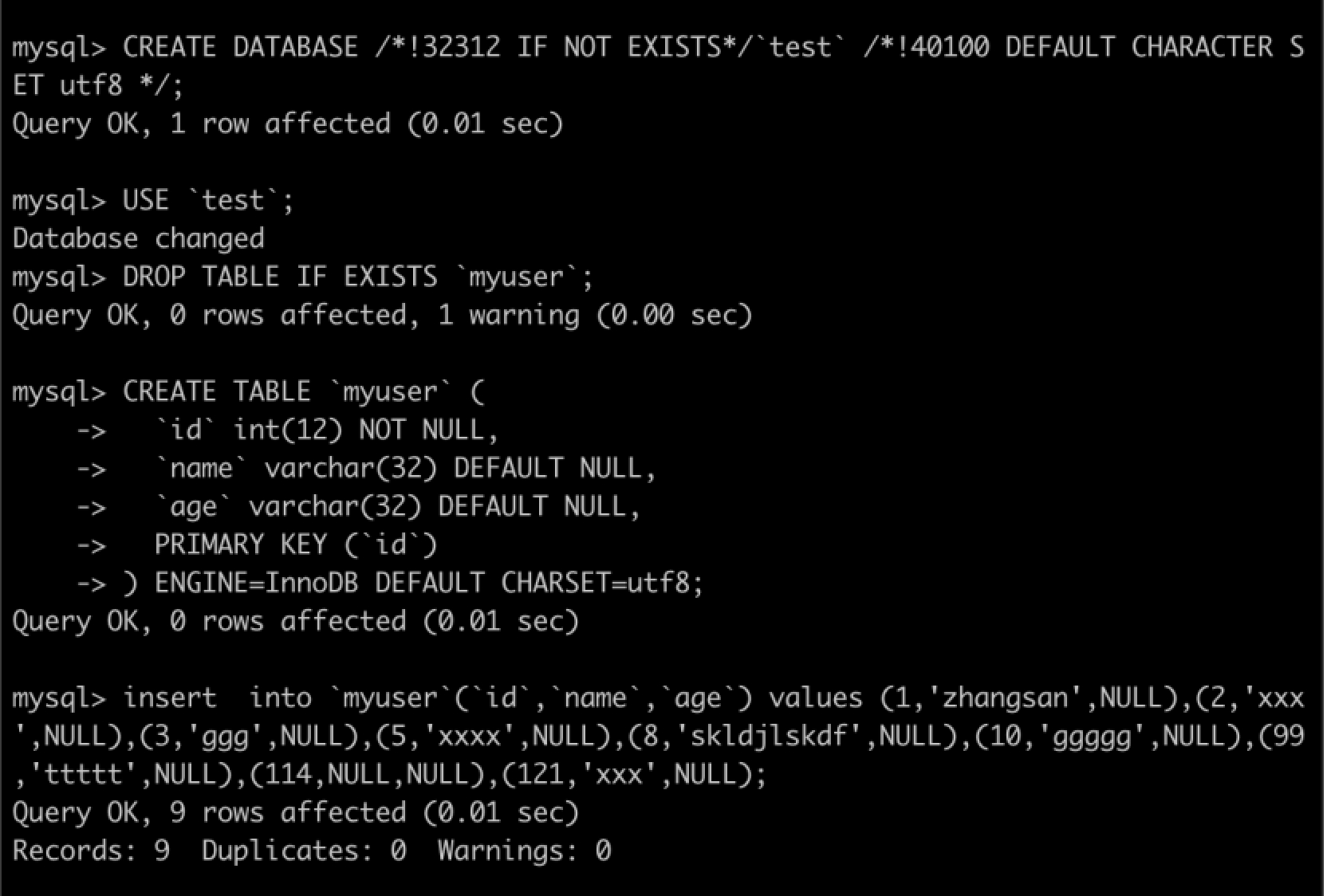Click the '1 warning' output text
Image resolution: width=1327 pixels, height=896 pixels.
point(509,315)
